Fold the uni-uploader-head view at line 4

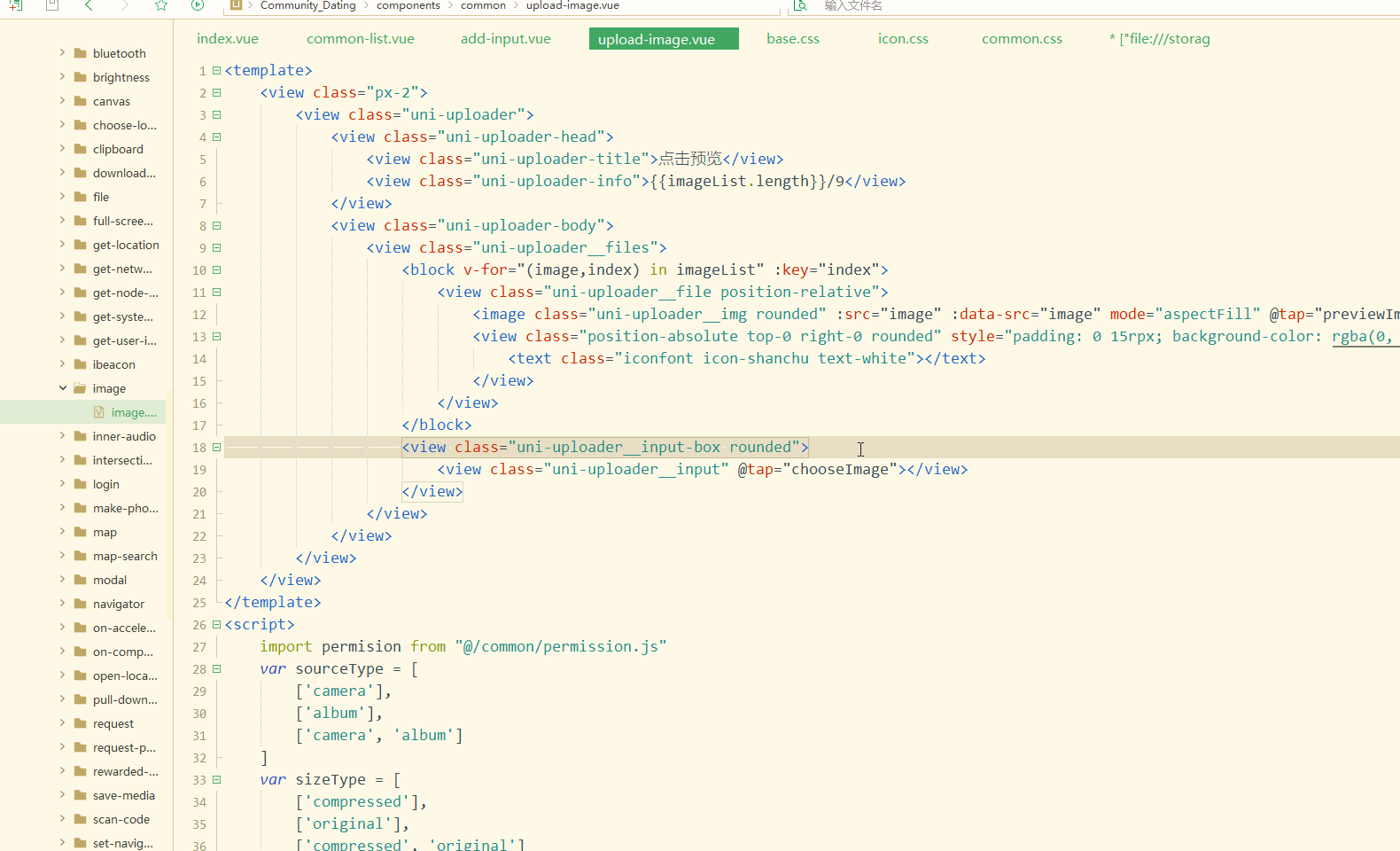[x=216, y=137]
